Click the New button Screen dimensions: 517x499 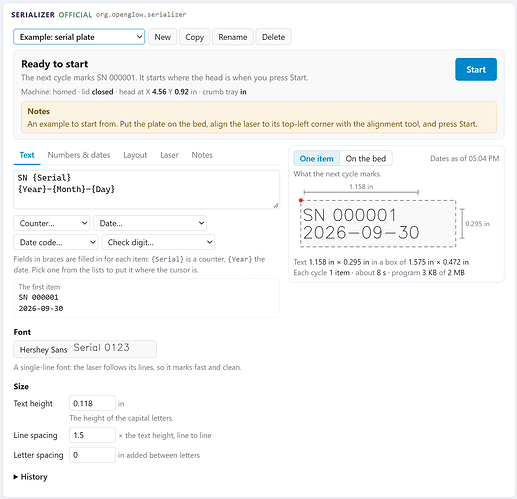(162, 37)
